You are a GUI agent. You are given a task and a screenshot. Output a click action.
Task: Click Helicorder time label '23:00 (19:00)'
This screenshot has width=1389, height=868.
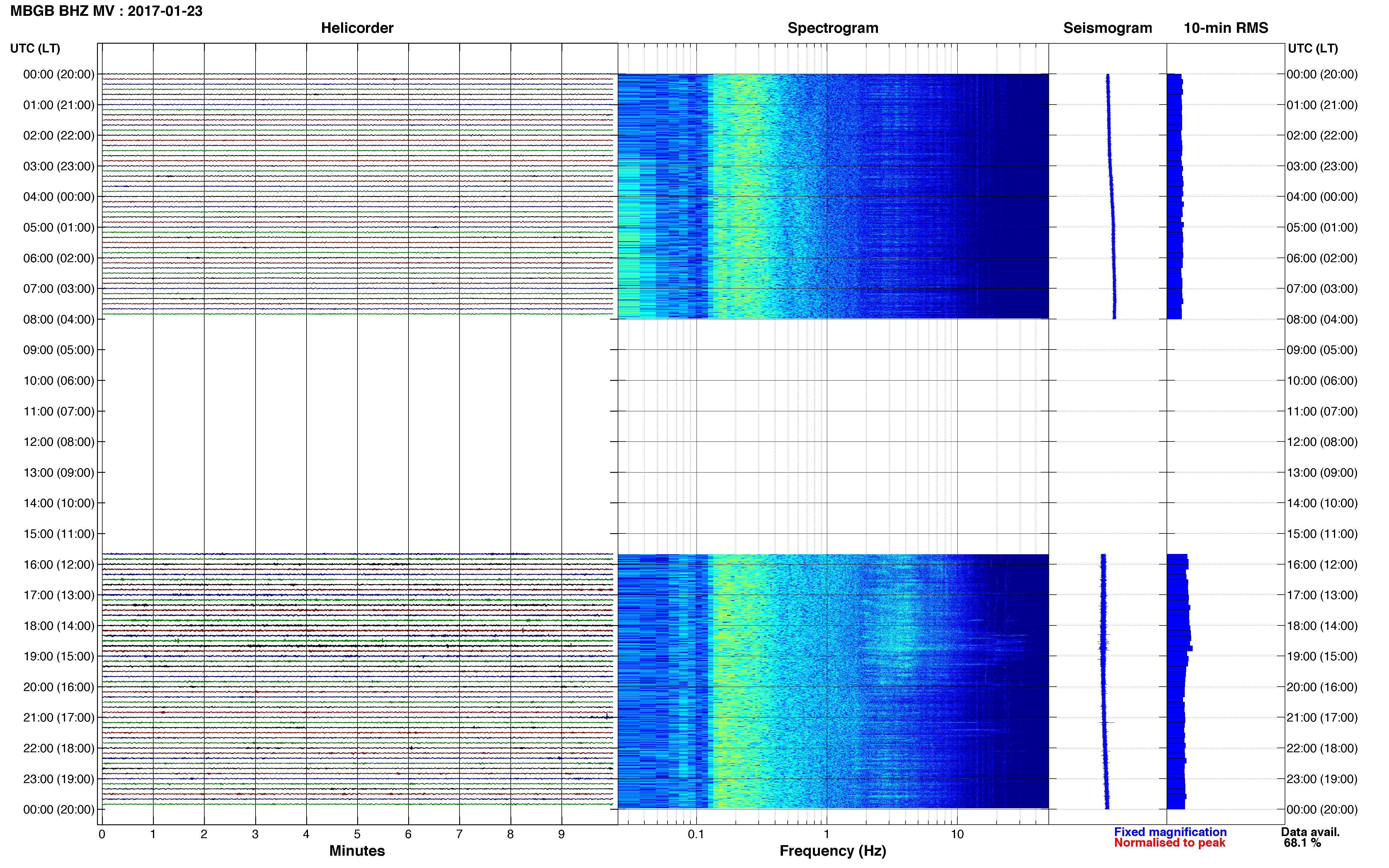(x=59, y=779)
